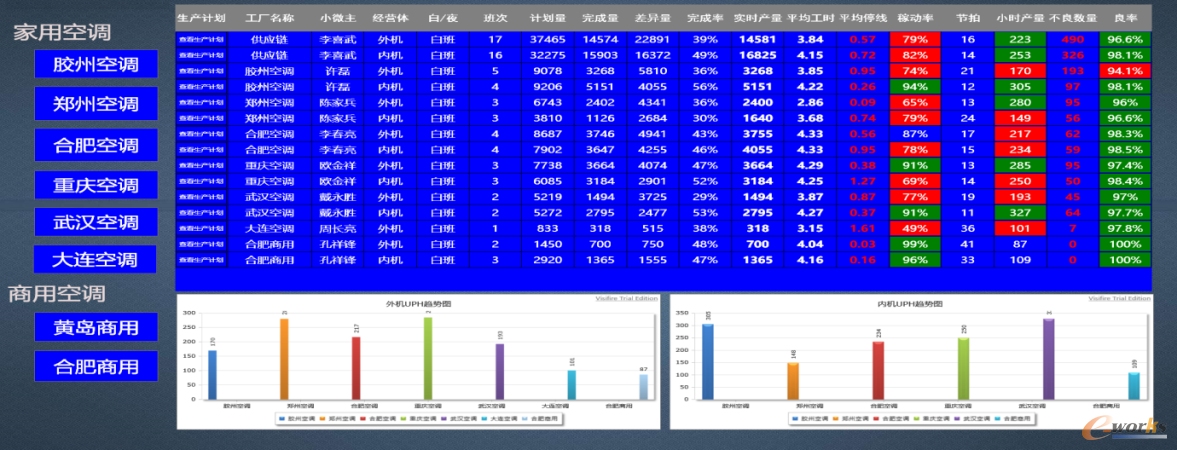1177x450 pixels.
Task: Go to 大连空调 in the sidebar
Action: click(x=95, y=259)
